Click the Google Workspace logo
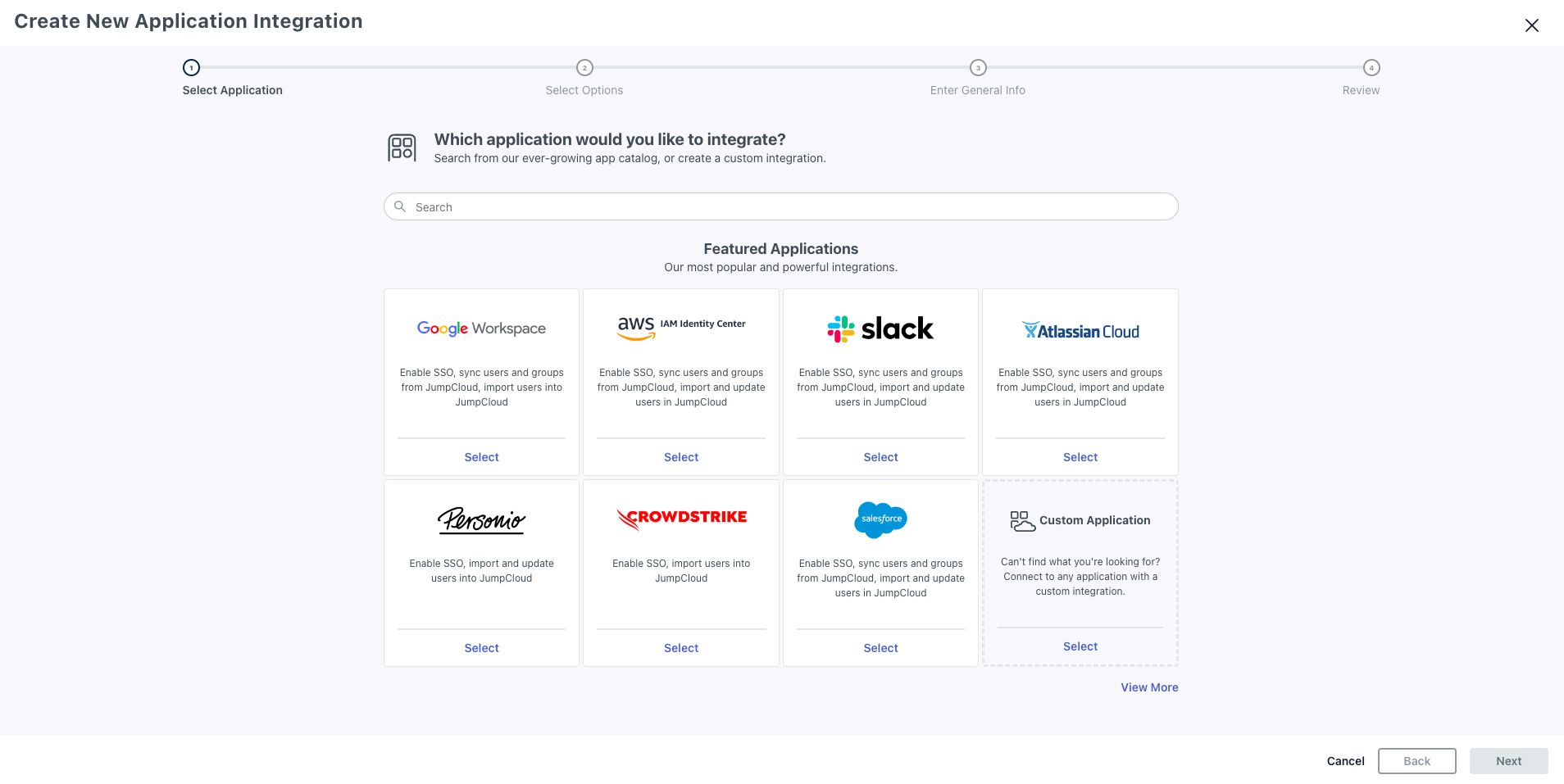1564x784 pixels. (481, 329)
